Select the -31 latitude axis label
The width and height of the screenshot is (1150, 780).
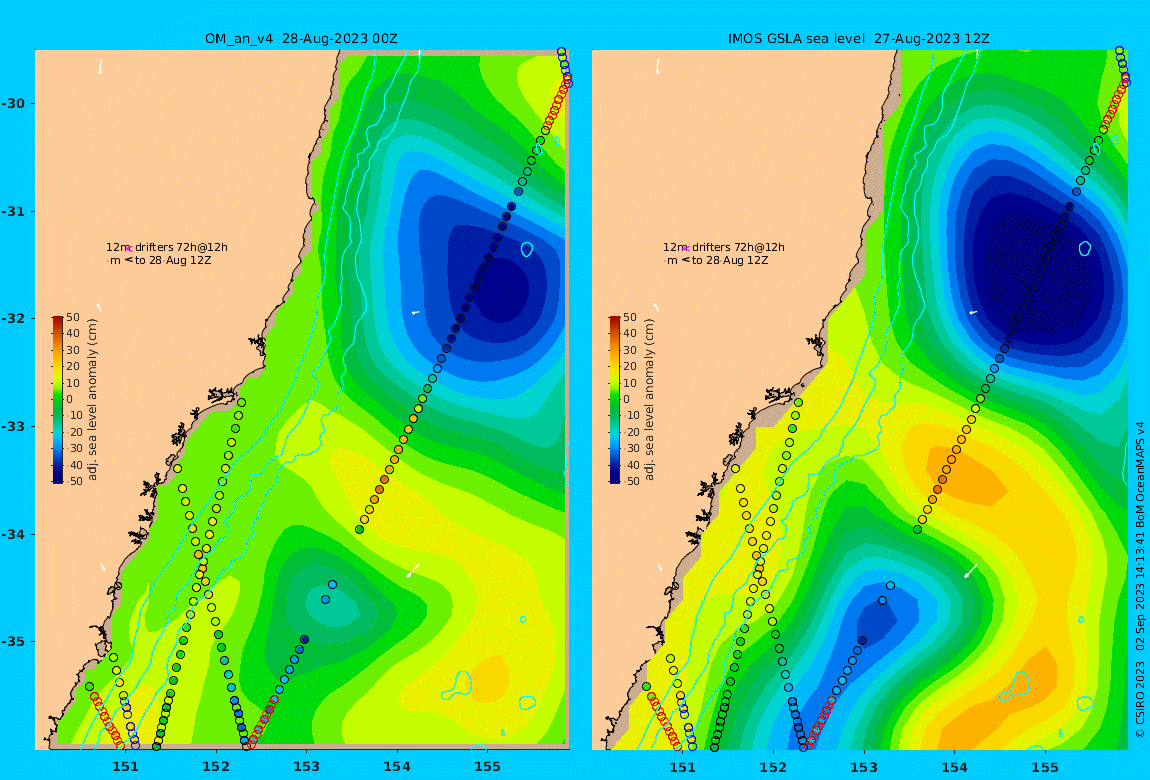(x=12, y=211)
